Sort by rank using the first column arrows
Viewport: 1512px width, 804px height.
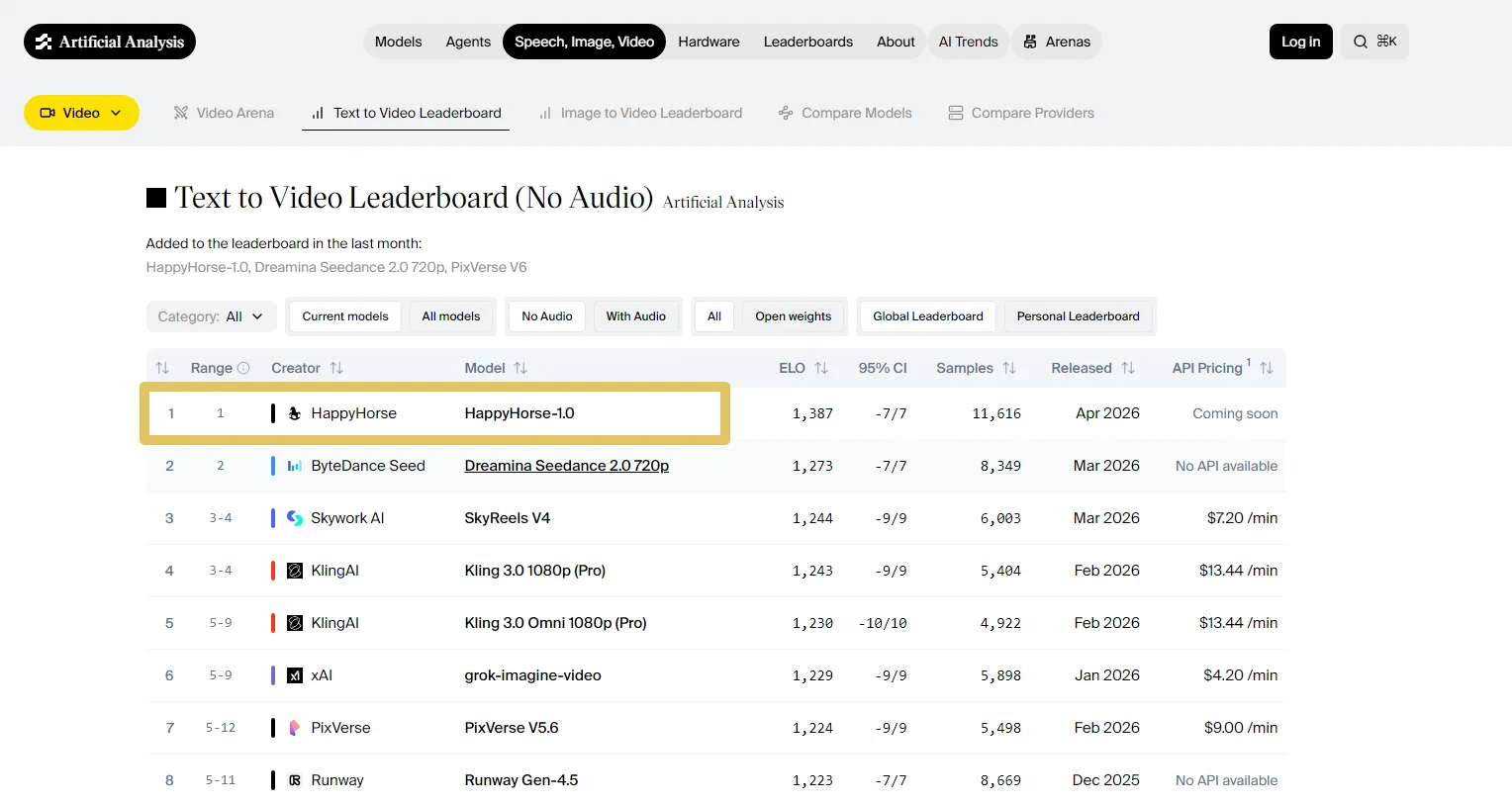(x=162, y=368)
